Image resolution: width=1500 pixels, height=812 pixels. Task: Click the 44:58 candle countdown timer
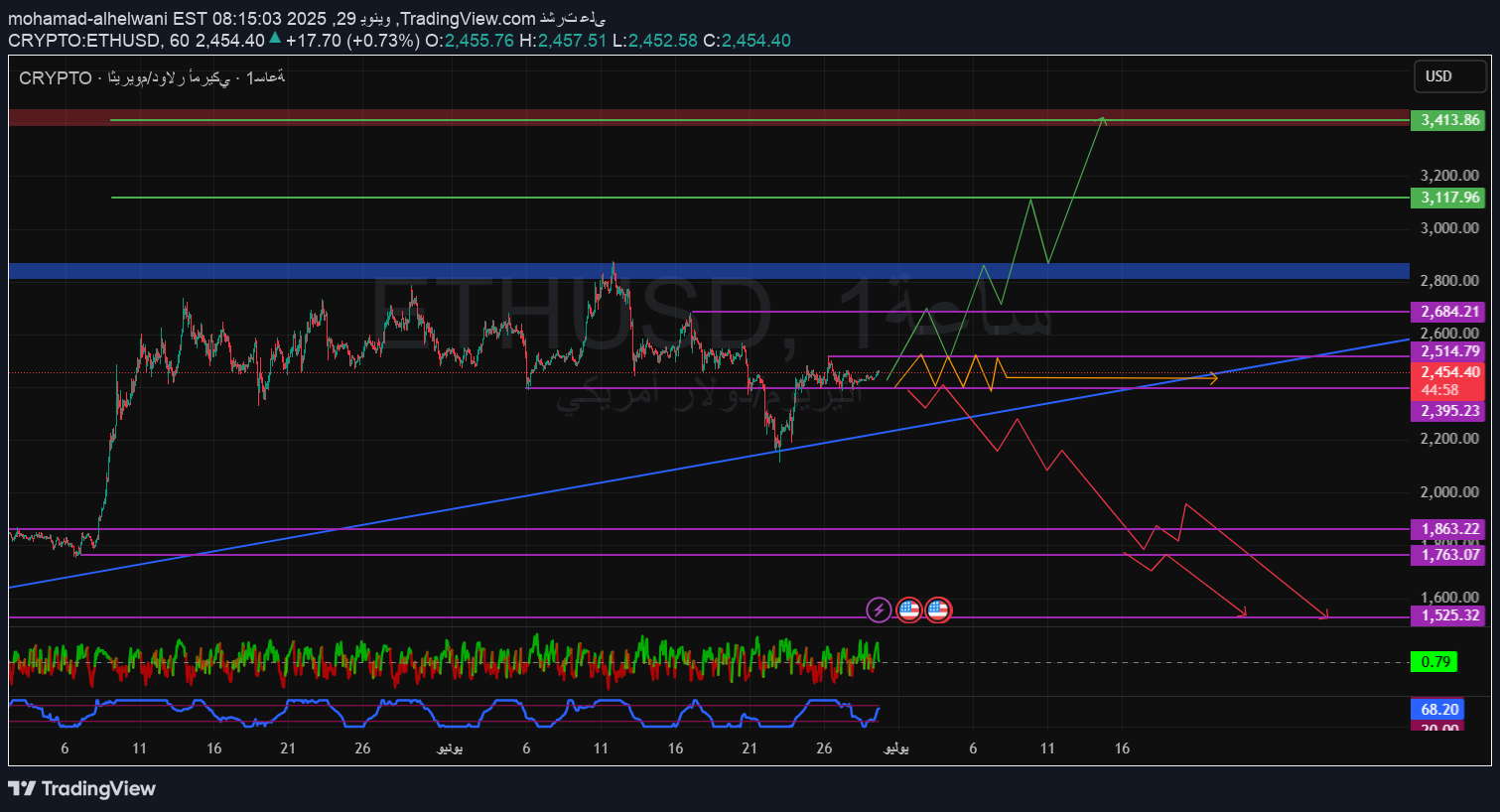pos(1439,390)
